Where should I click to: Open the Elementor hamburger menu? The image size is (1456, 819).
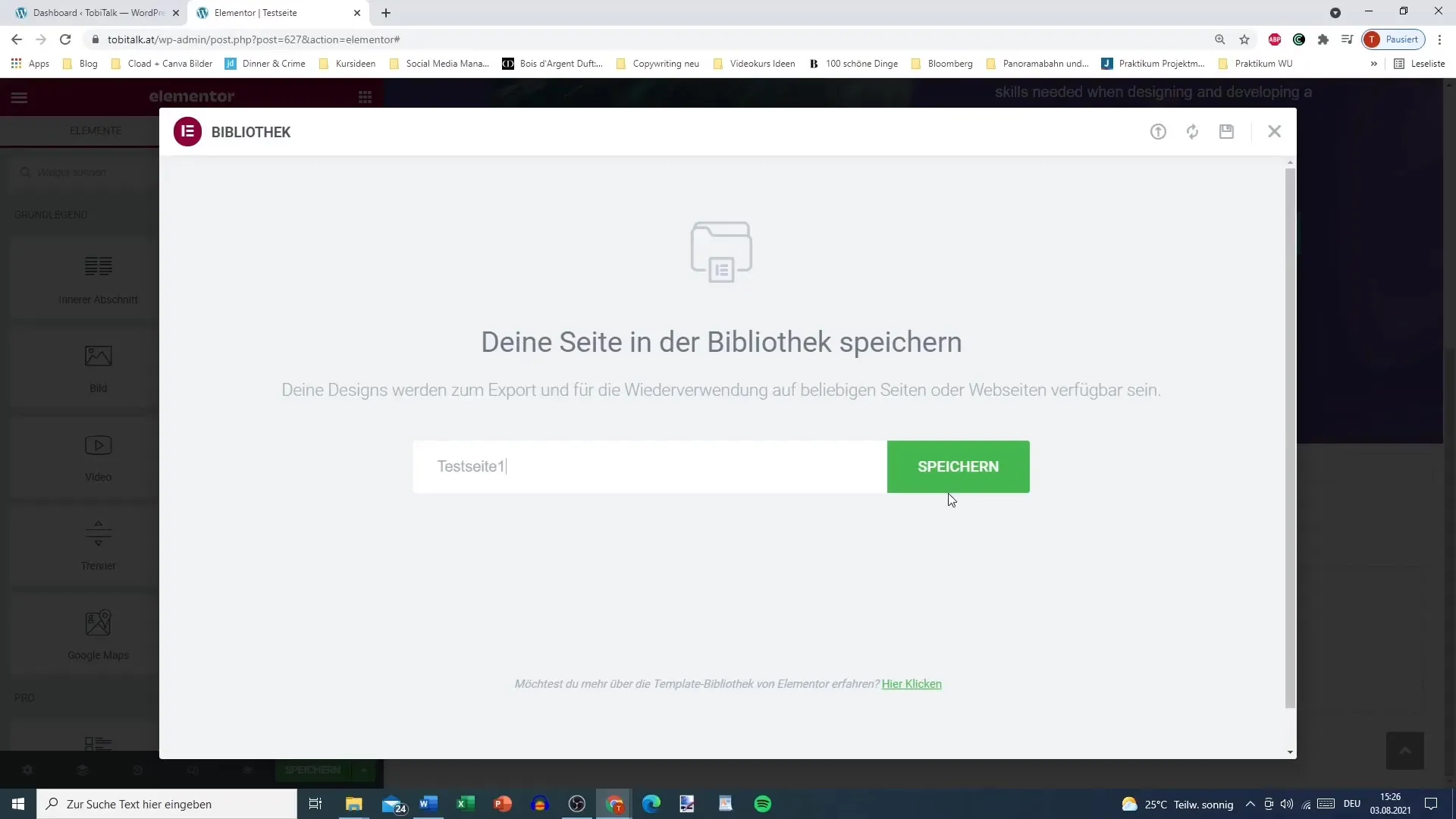tap(20, 97)
